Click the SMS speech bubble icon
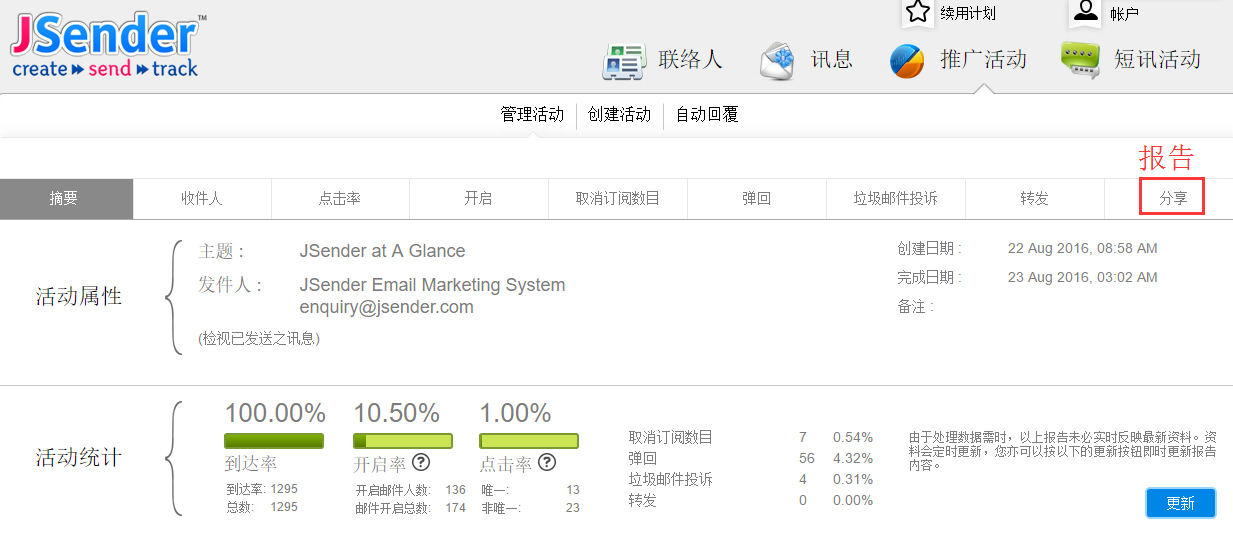 [1080, 61]
